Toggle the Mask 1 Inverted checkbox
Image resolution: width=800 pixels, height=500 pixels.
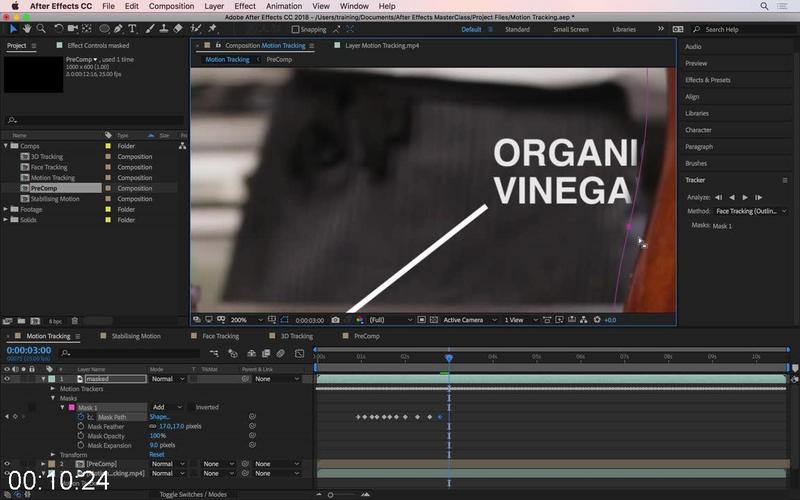190,407
